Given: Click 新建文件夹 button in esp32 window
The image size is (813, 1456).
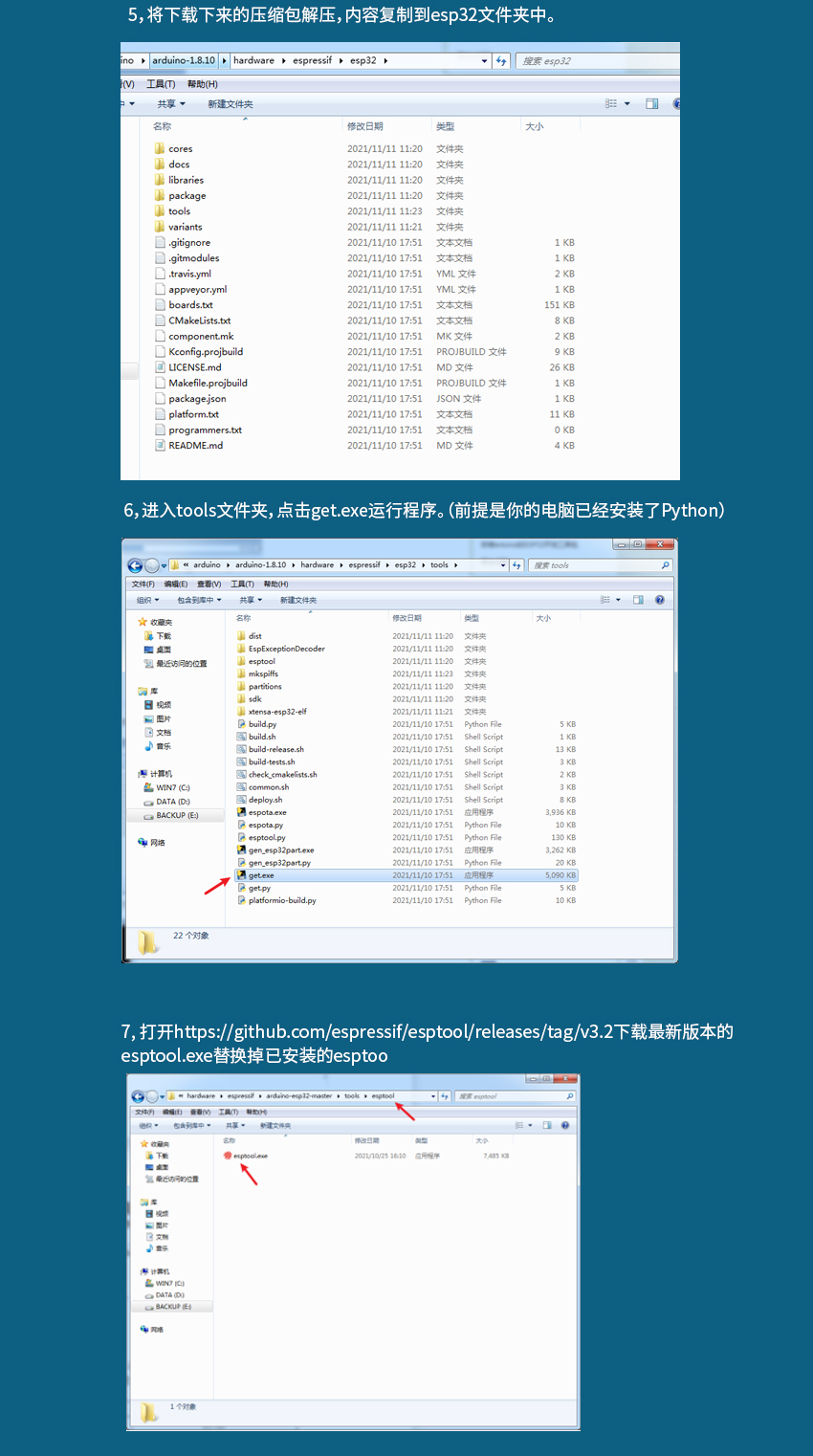Looking at the screenshot, I should [x=231, y=103].
